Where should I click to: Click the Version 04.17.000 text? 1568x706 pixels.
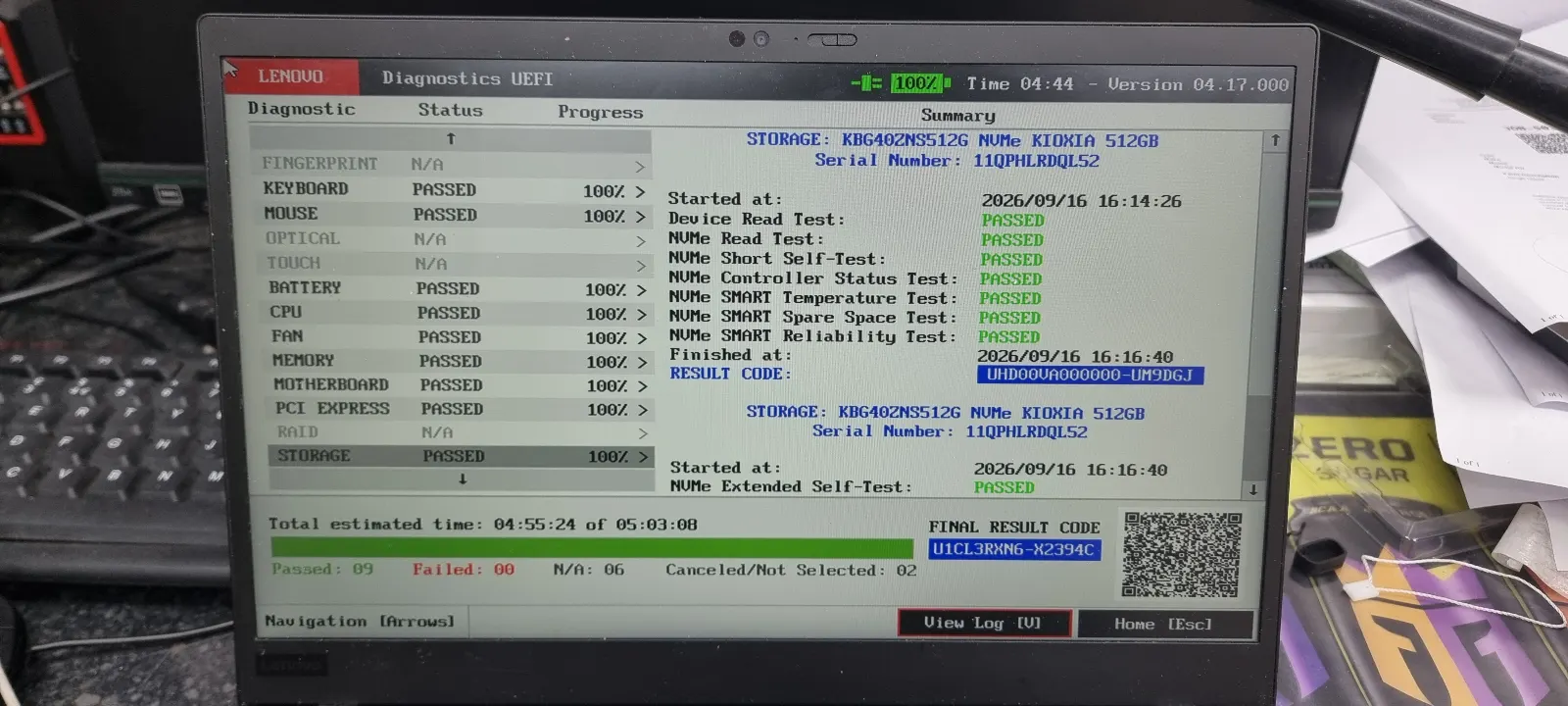tap(1198, 85)
